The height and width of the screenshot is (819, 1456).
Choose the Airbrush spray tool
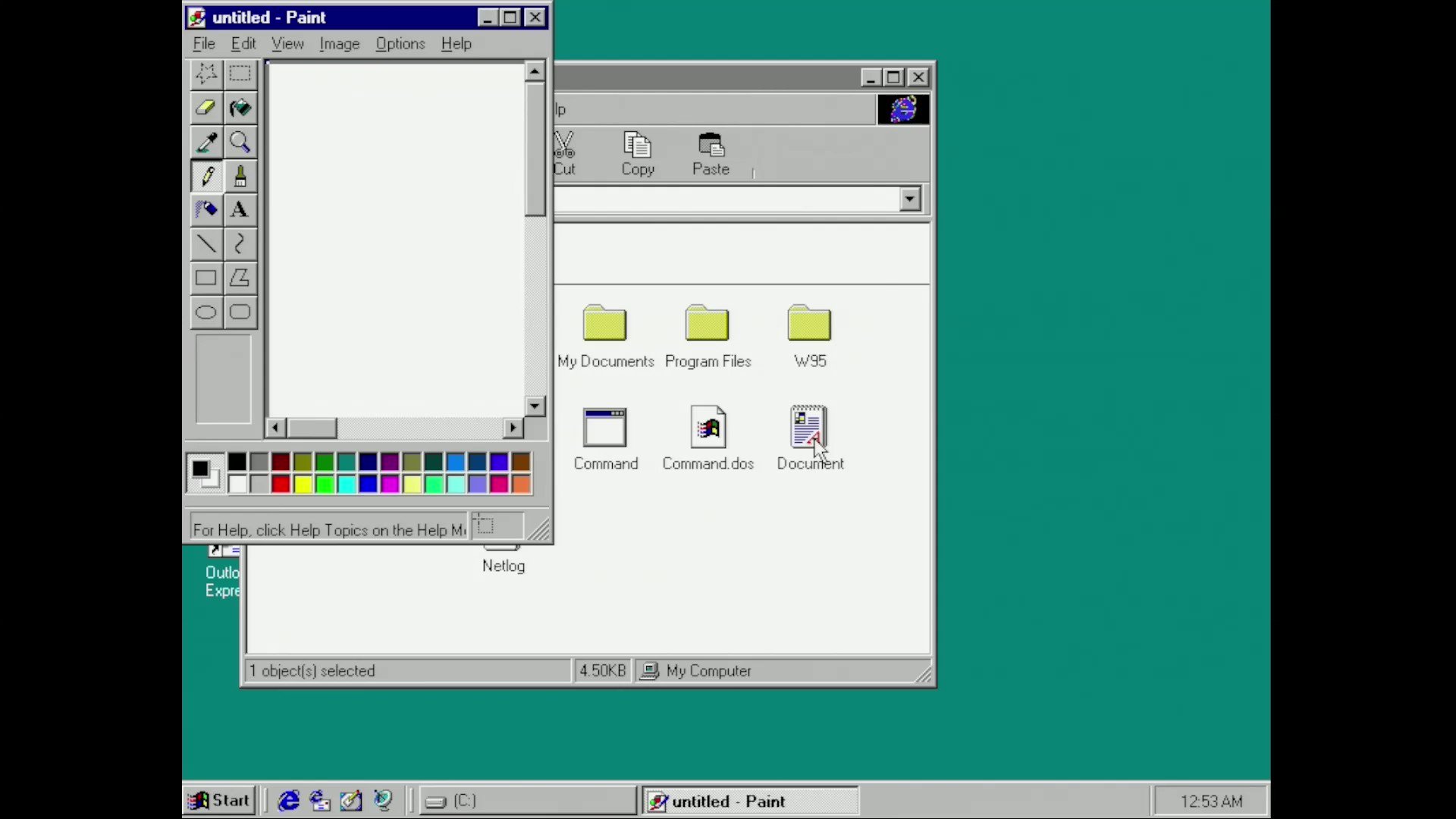pyautogui.click(x=206, y=210)
